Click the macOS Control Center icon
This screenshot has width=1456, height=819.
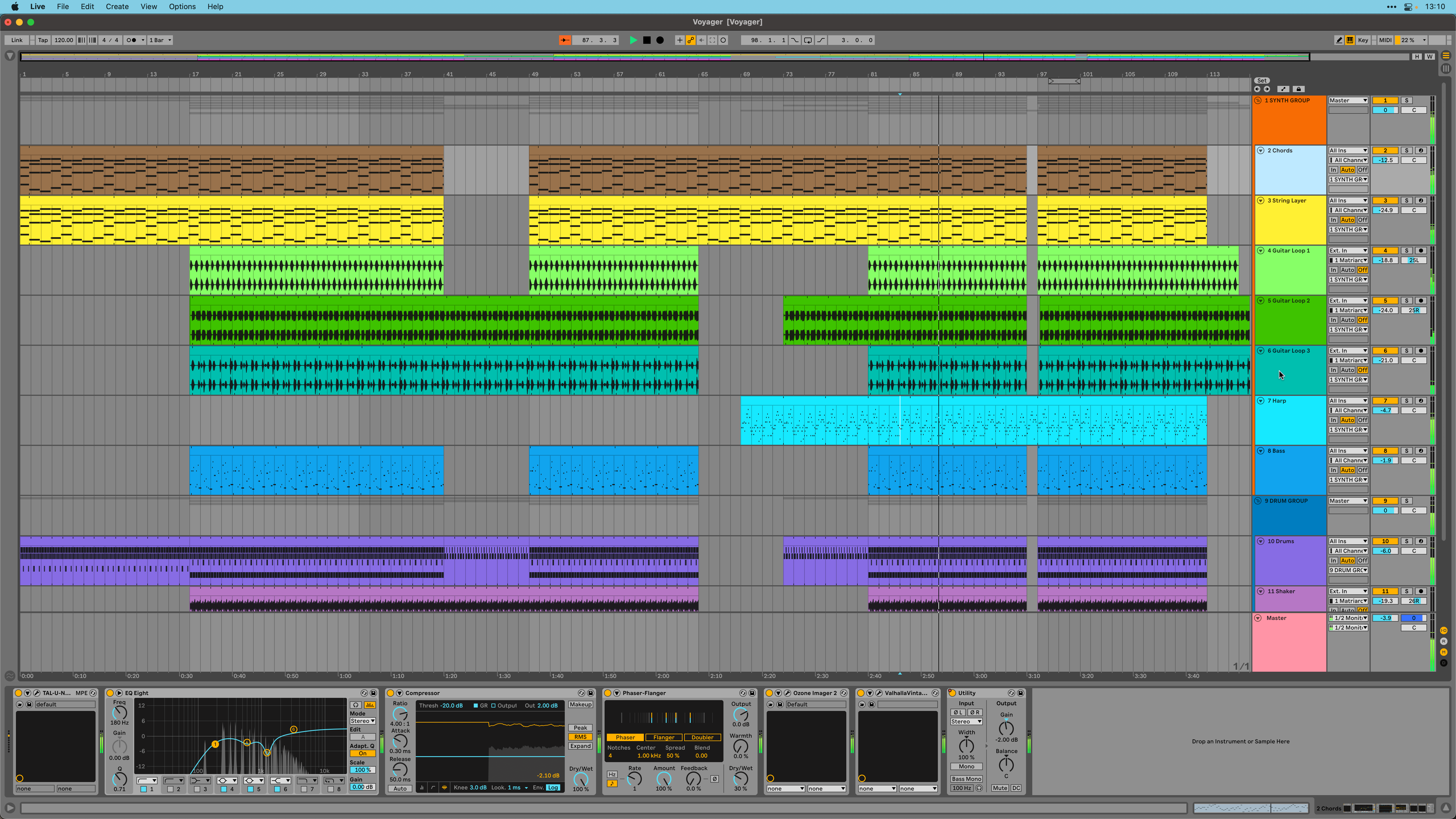(x=1409, y=7)
